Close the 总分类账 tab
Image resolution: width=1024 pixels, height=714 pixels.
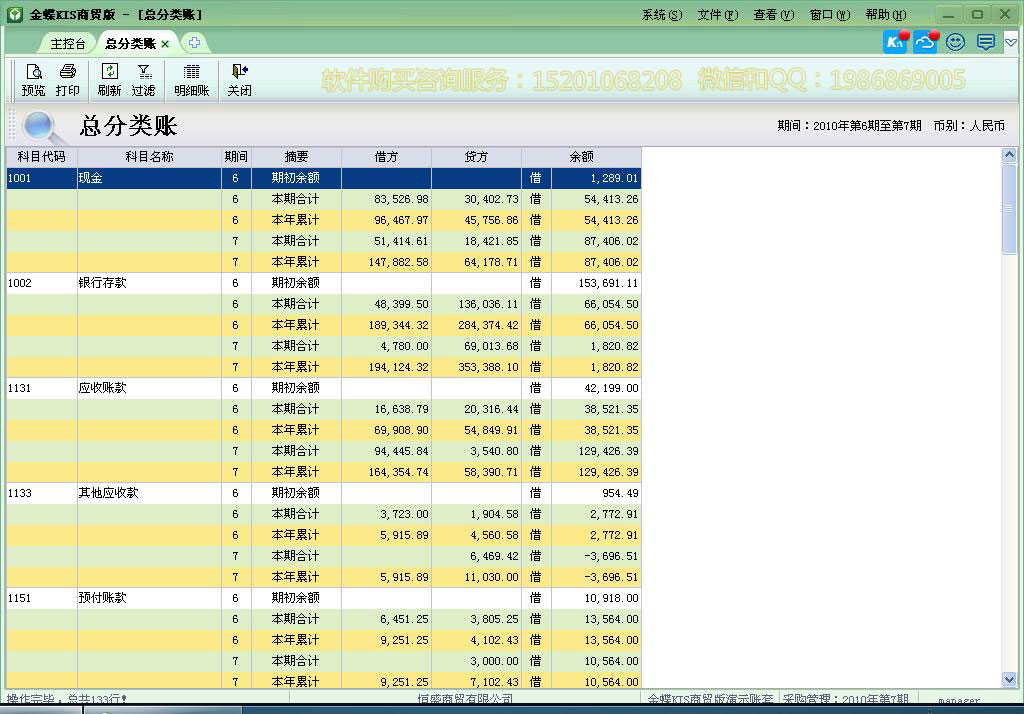point(164,43)
